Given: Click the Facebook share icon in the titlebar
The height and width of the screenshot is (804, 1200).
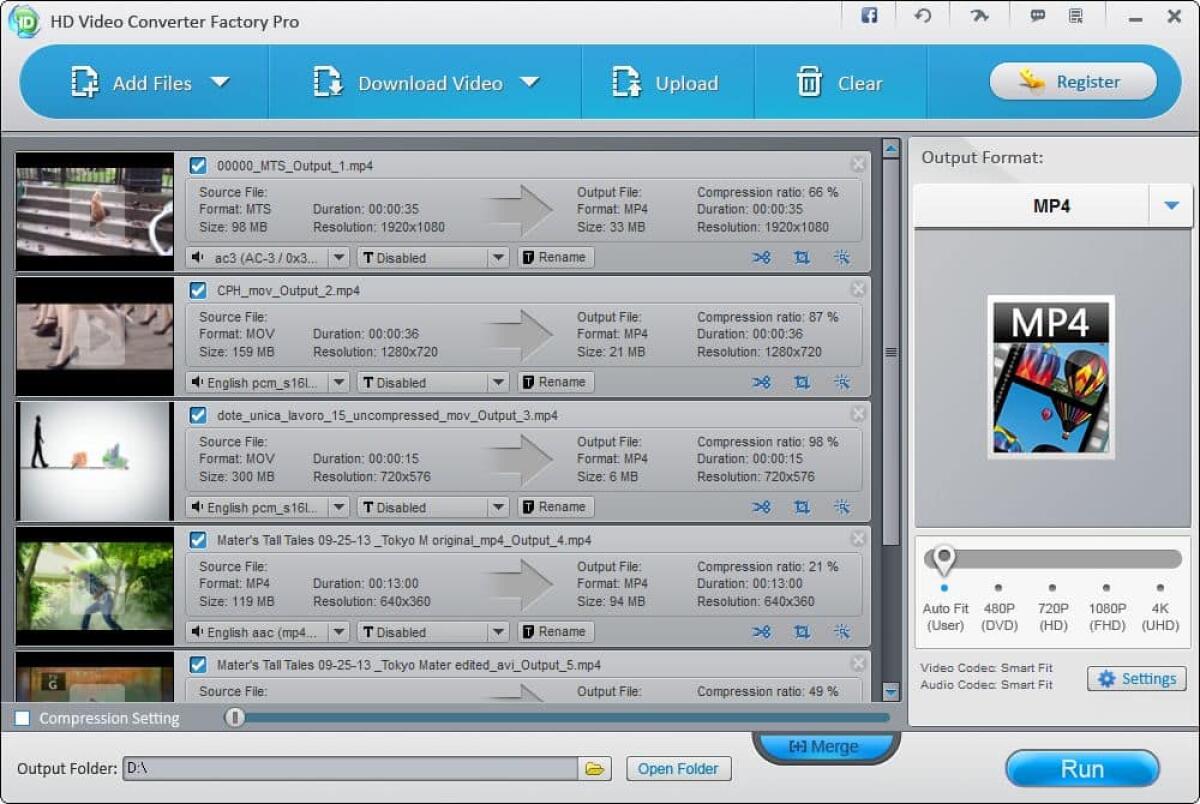Looking at the screenshot, I should point(868,15).
